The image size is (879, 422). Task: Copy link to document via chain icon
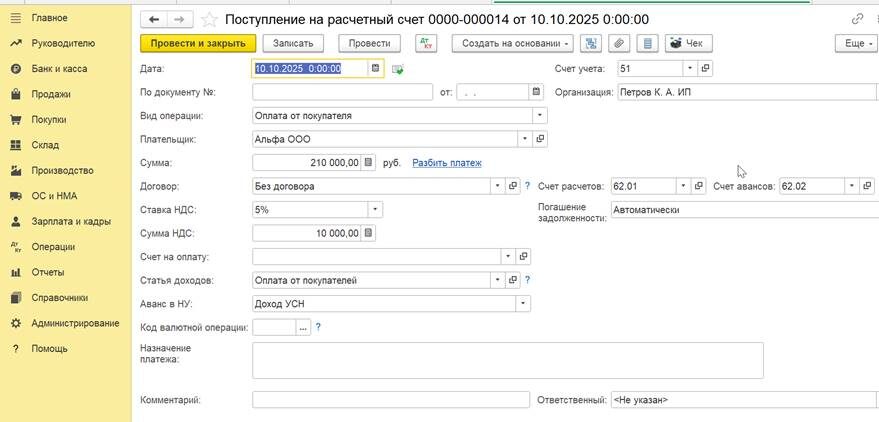point(857,19)
